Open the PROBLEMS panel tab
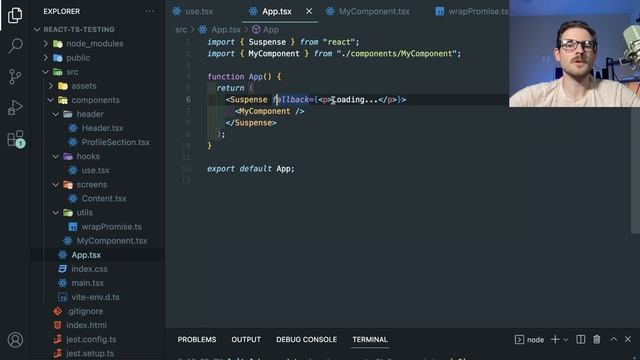Viewport: 640px width, 360px height. (x=197, y=340)
